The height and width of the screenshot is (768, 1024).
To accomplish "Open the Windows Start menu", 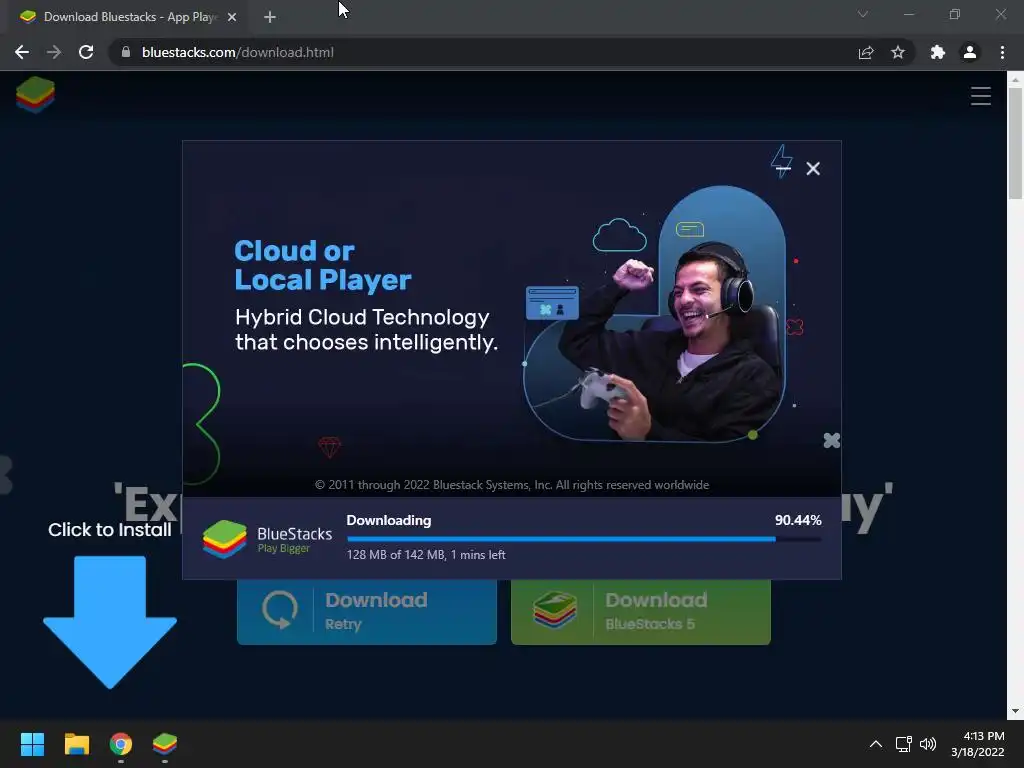I will click(32, 744).
